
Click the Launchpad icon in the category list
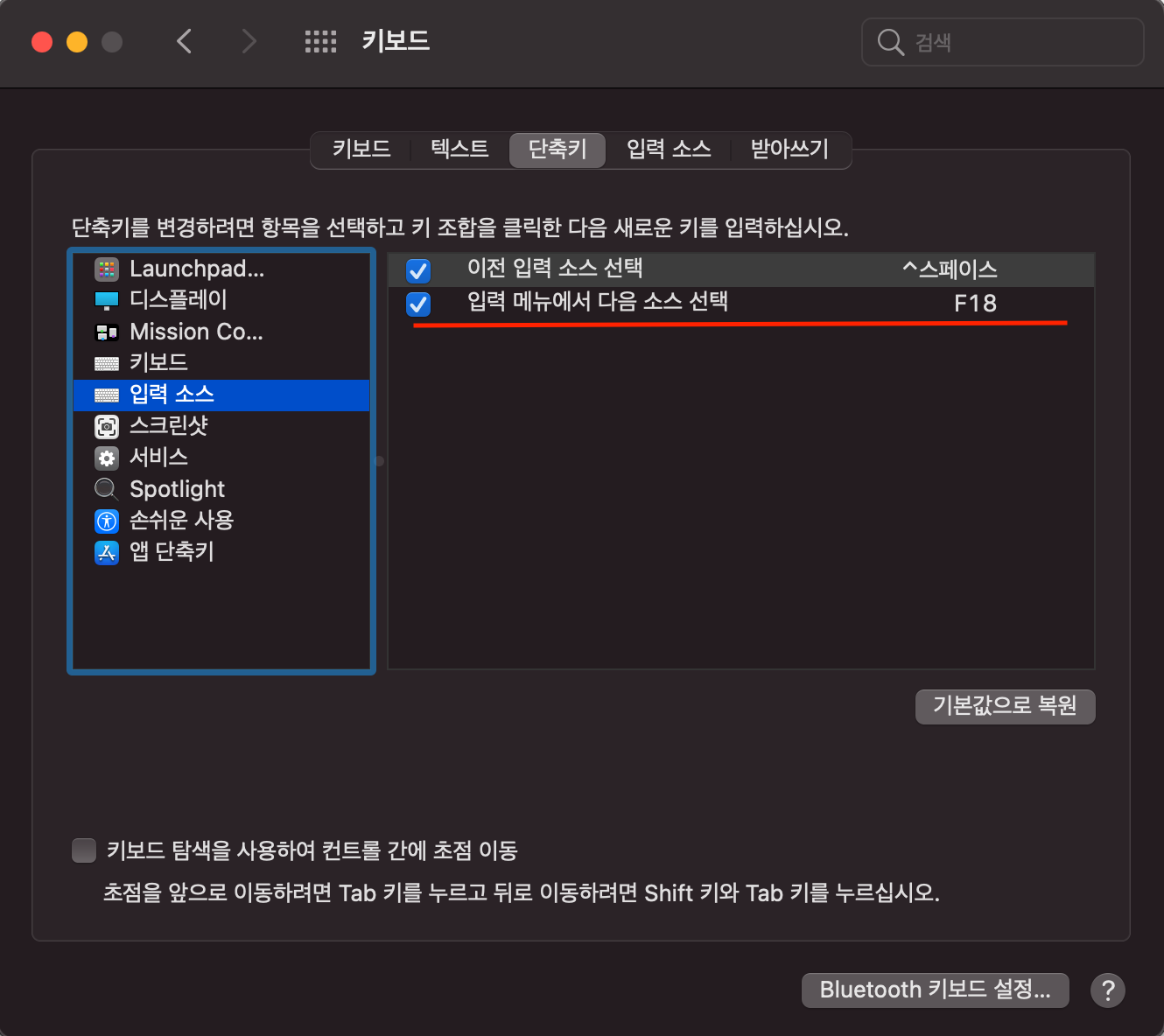pyautogui.click(x=107, y=269)
